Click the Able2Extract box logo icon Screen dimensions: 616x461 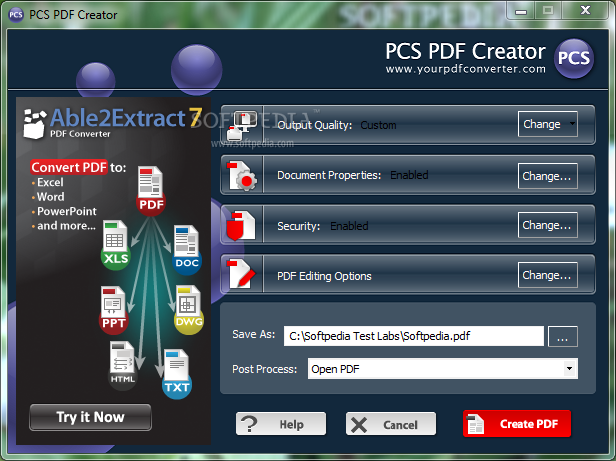pos(35,124)
